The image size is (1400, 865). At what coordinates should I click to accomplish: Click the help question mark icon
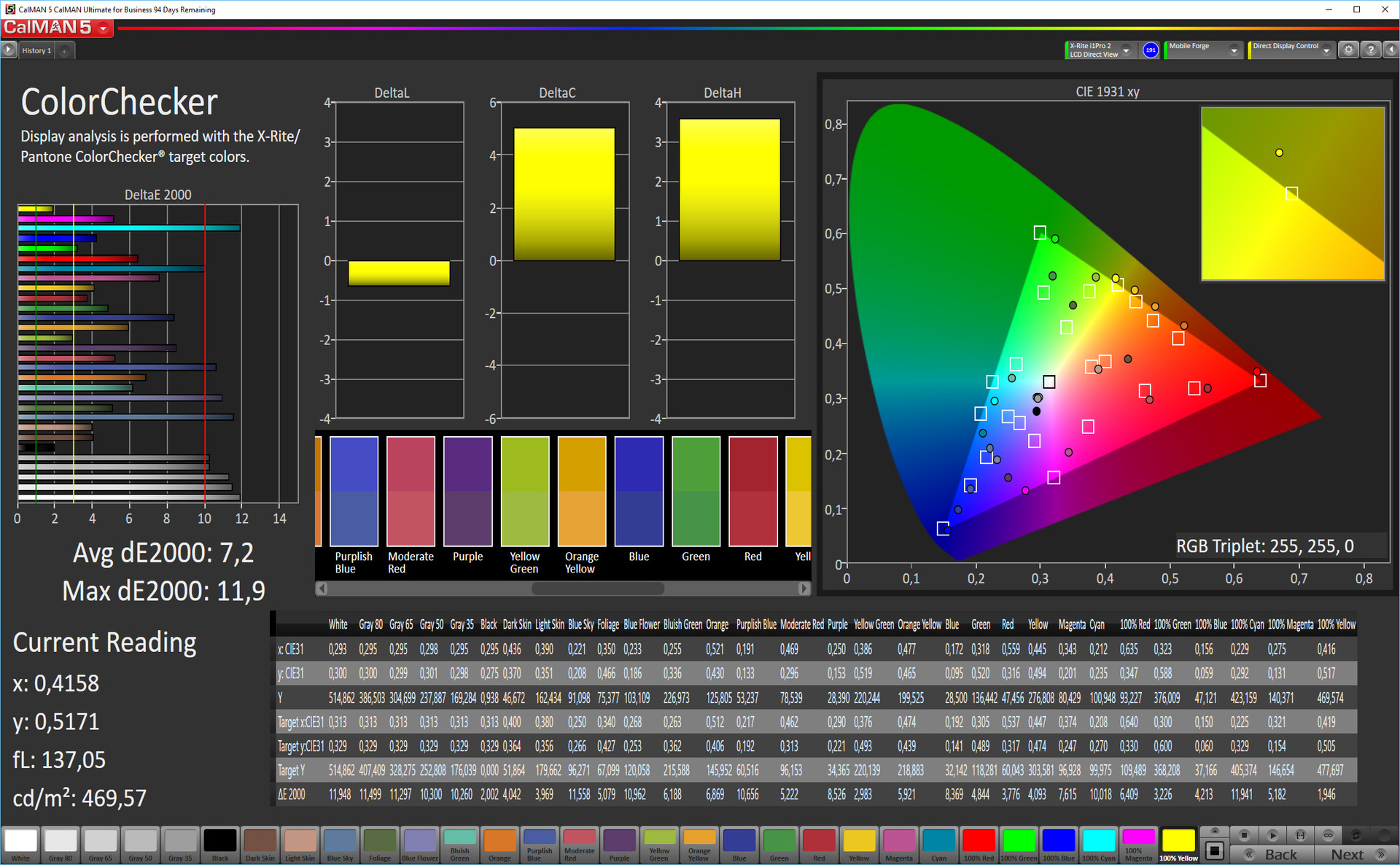pos(1371,50)
